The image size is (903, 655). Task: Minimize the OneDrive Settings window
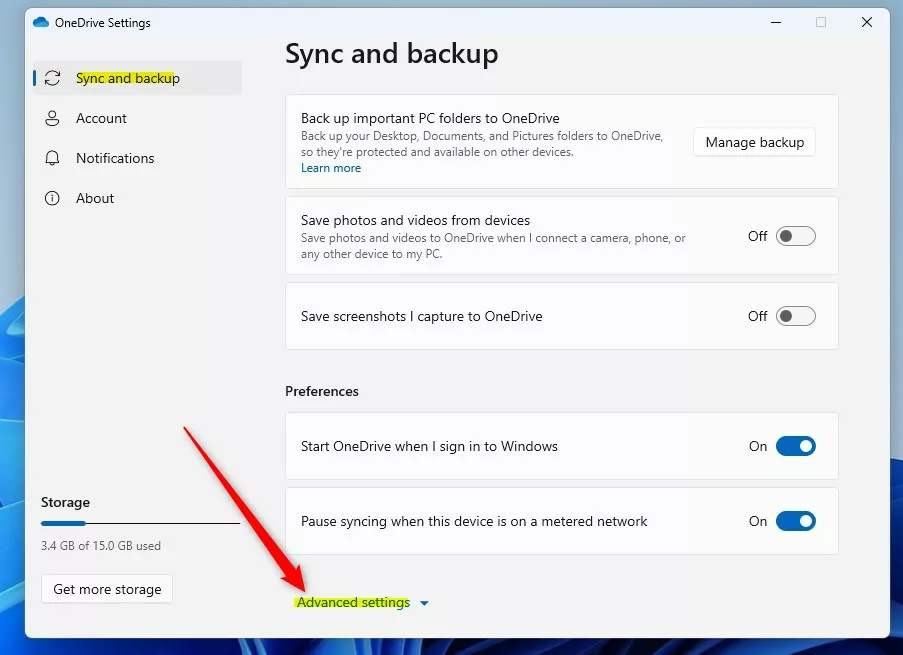[x=776, y=22]
